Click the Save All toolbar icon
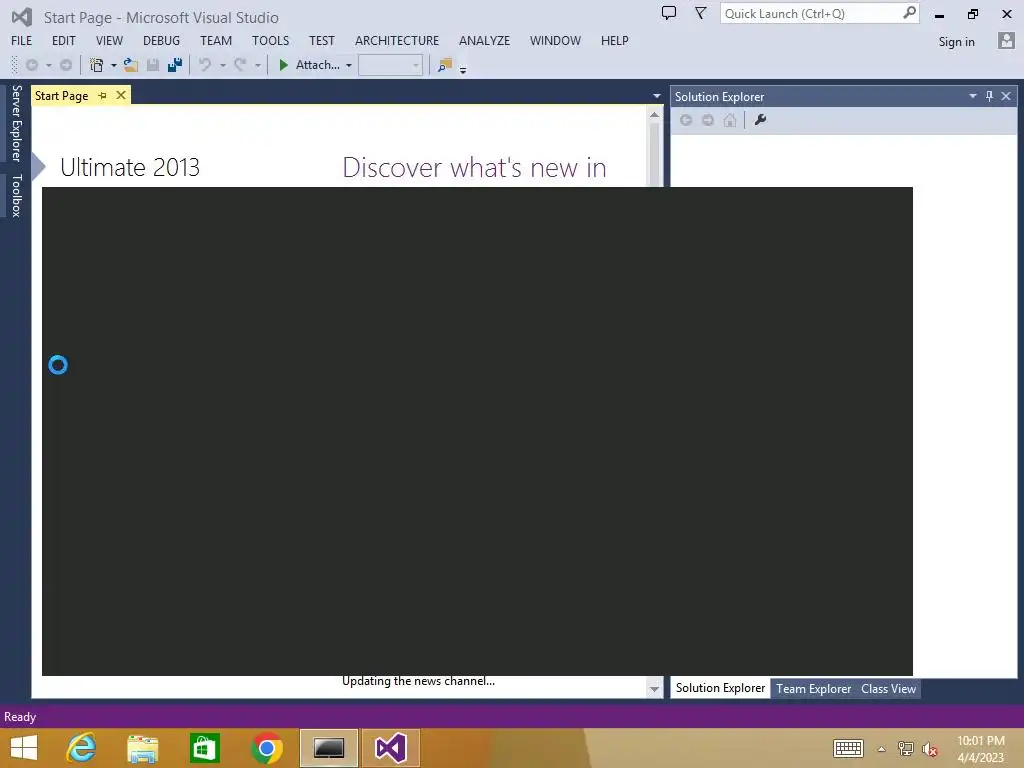Screen dimensions: 1024x768 pyautogui.click(x=175, y=65)
